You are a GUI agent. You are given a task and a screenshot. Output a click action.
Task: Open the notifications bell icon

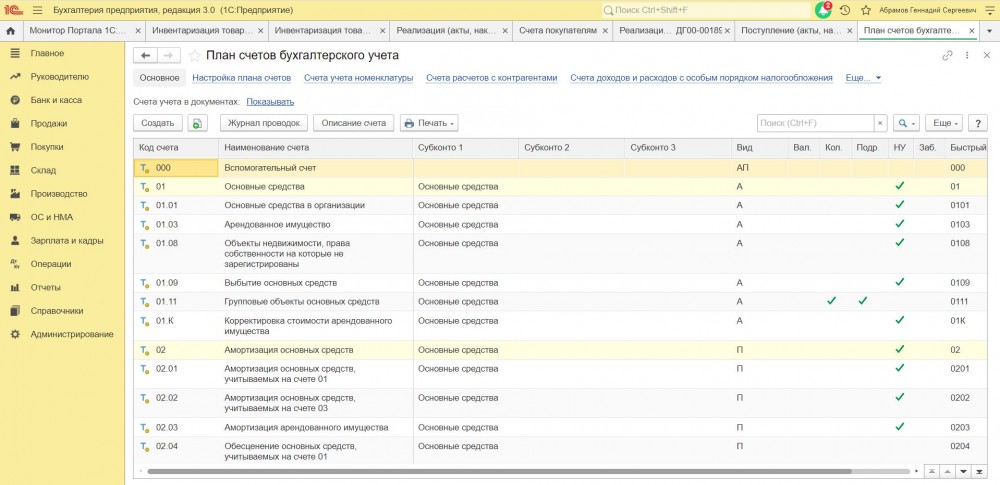823,10
